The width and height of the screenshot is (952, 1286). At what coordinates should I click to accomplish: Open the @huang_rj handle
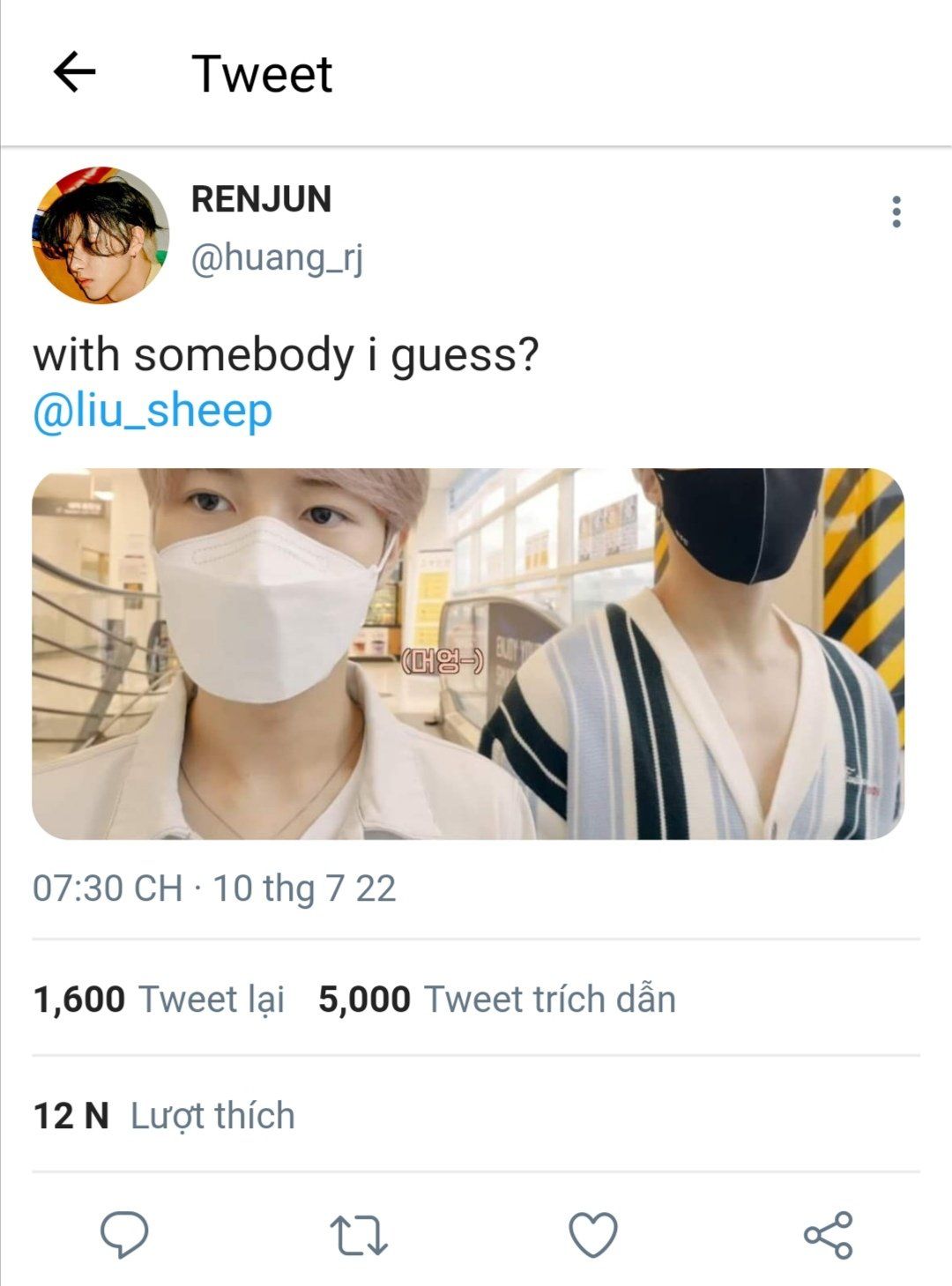point(277,258)
